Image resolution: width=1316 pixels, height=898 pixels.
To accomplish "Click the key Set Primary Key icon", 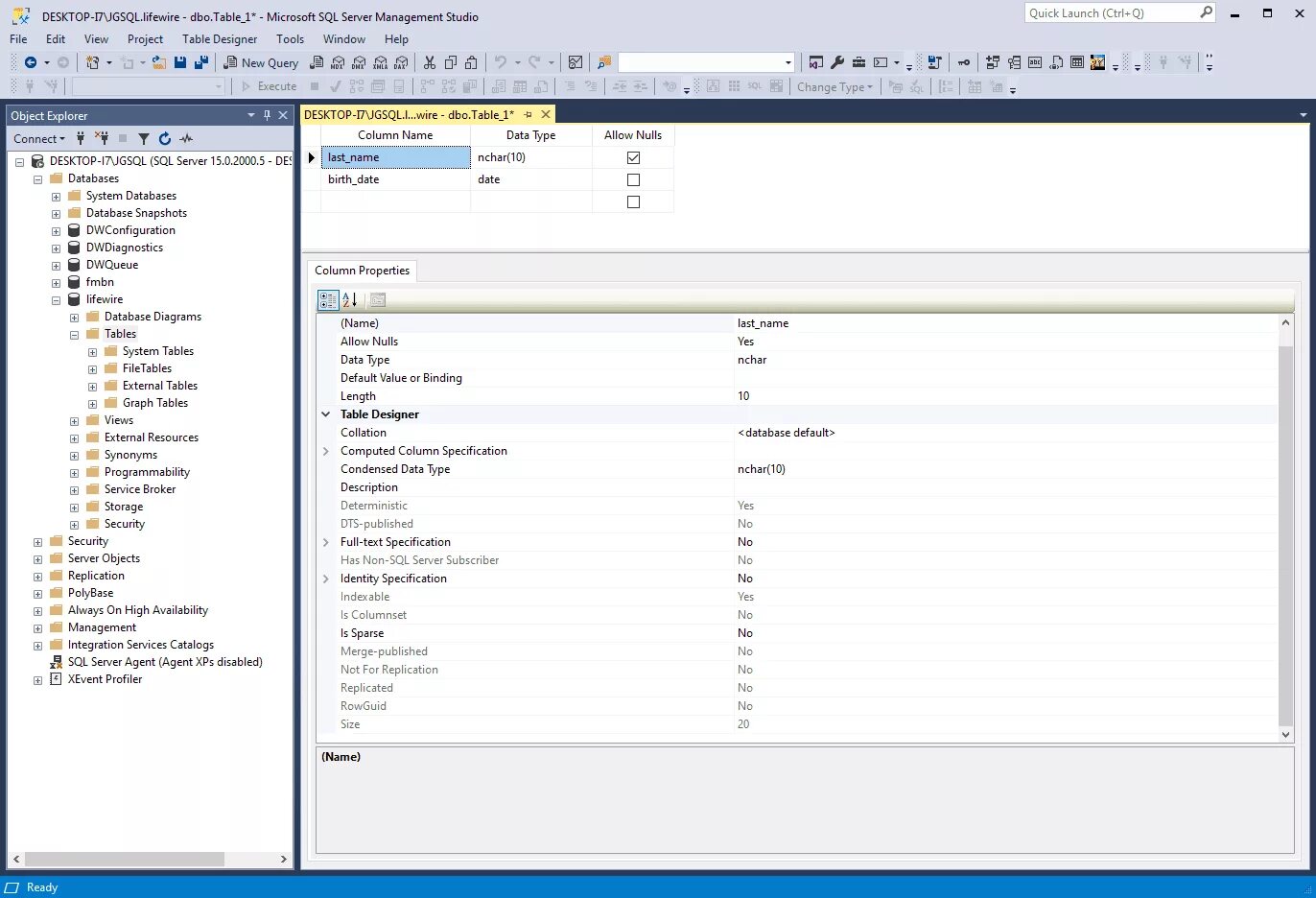I will pos(964,62).
